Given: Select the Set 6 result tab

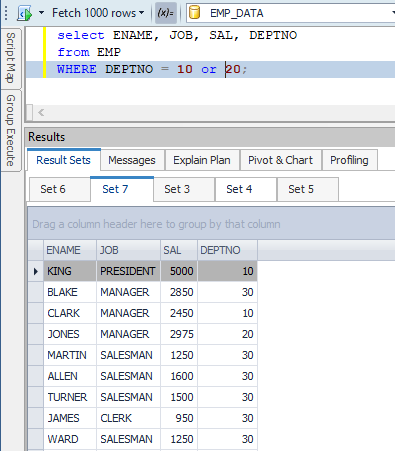Looking at the screenshot, I should 60,189.
